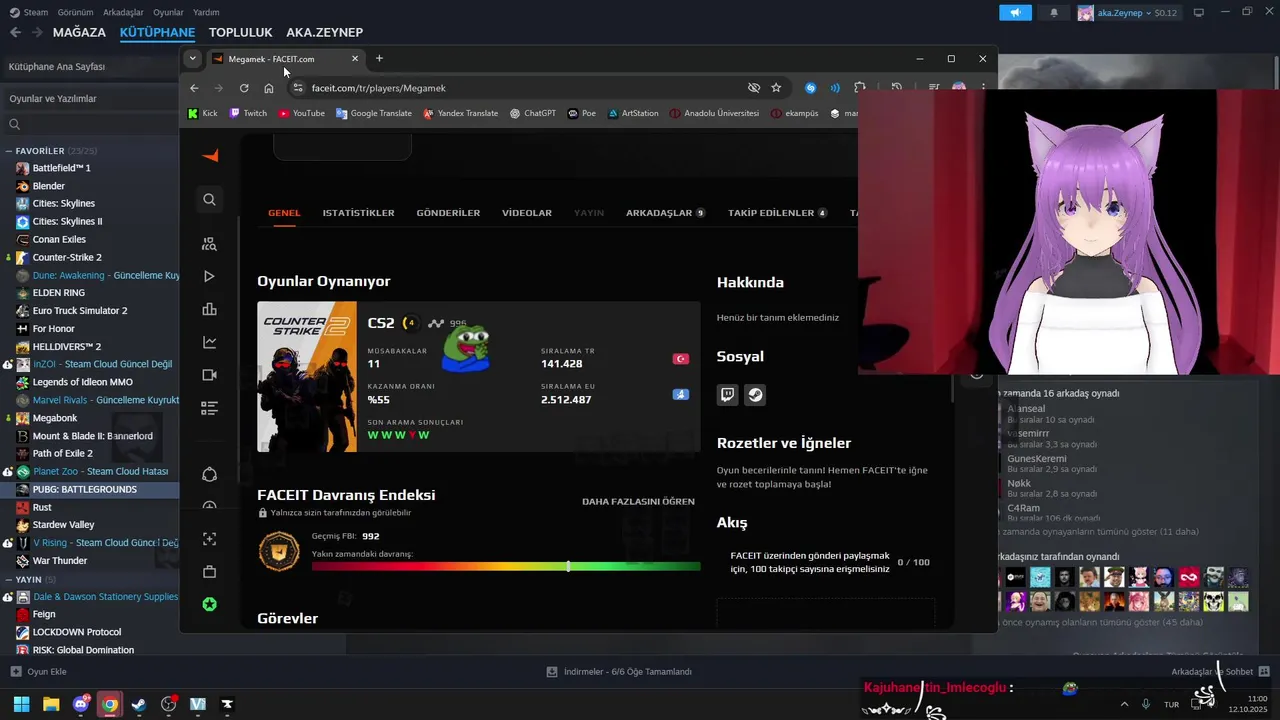
Task: Click the Steam library search field
Action: pos(90,124)
